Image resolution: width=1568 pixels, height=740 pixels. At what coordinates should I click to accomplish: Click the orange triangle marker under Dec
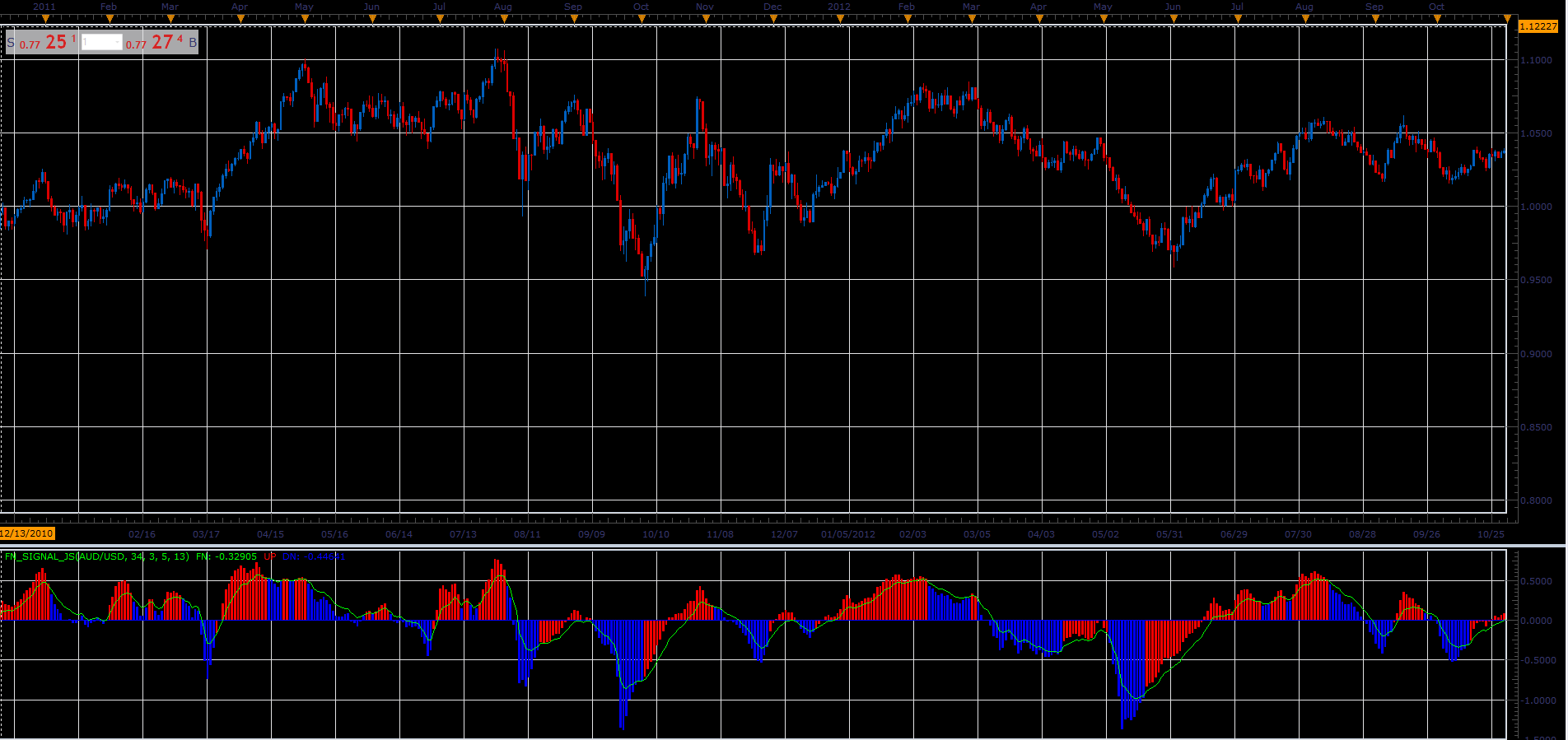point(772,18)
